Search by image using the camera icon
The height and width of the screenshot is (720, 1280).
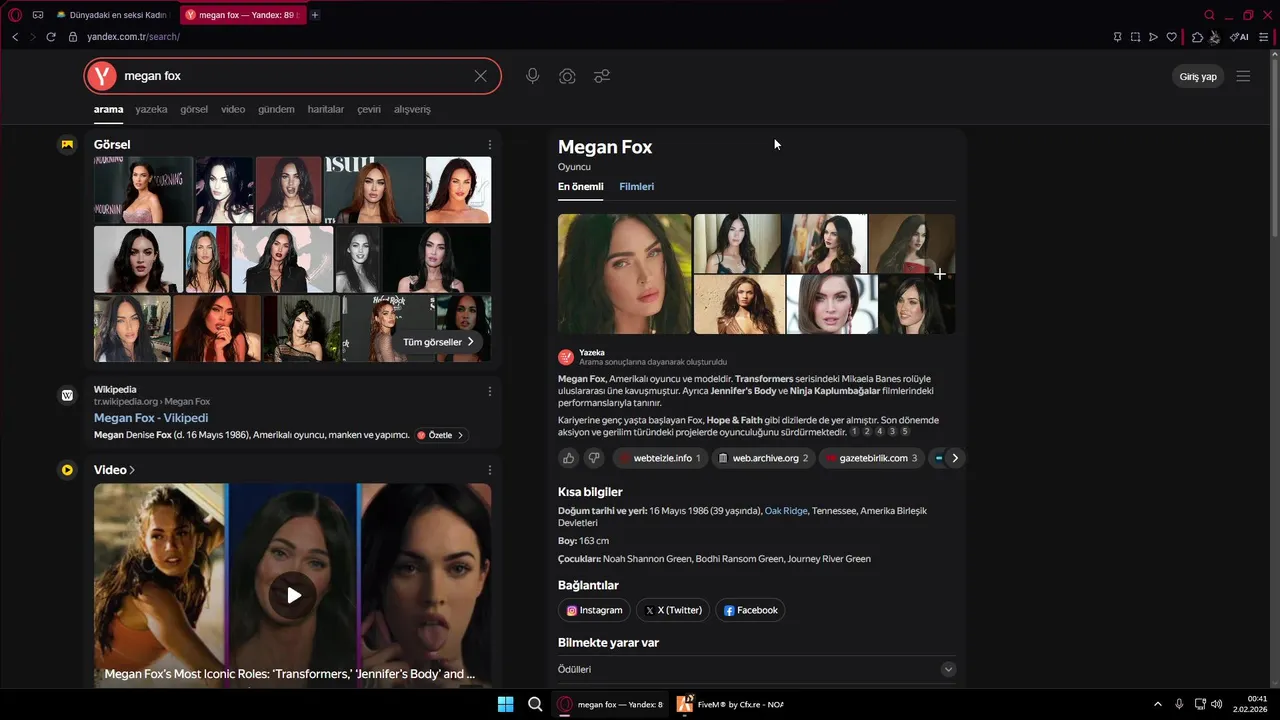coord(567,76)
